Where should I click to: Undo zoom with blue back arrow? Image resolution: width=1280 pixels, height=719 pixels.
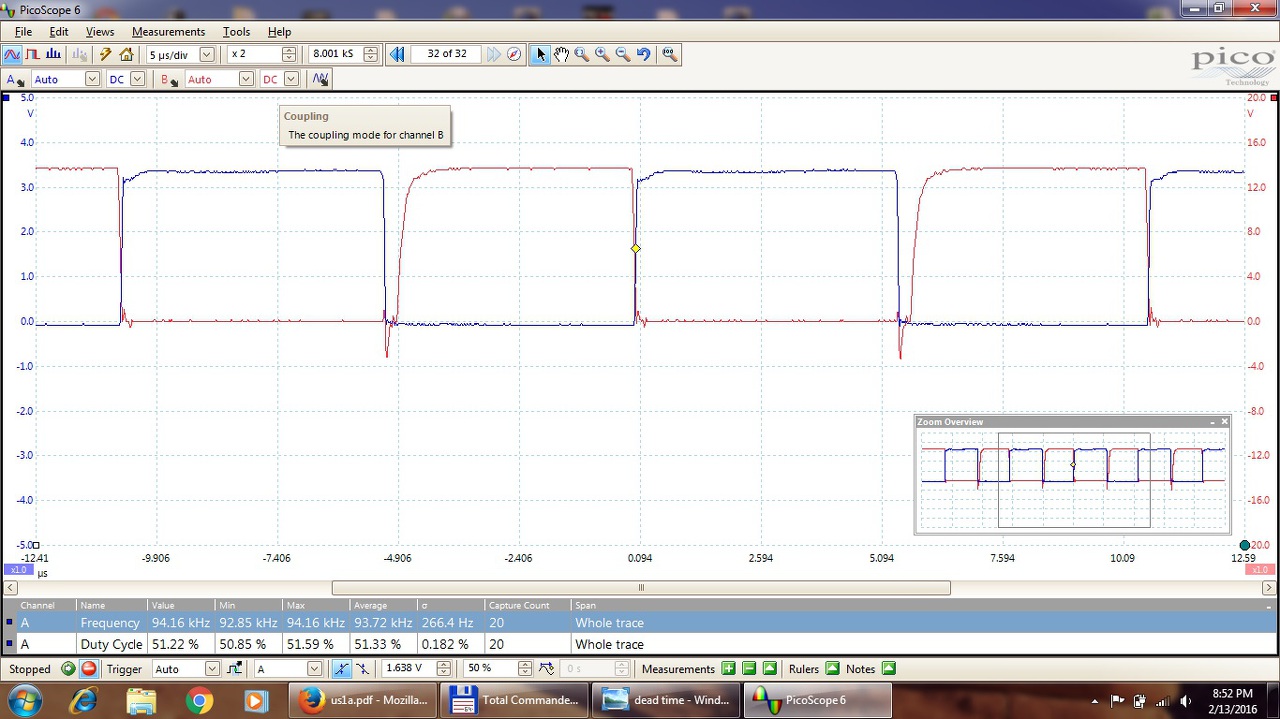tap(643, 54)
